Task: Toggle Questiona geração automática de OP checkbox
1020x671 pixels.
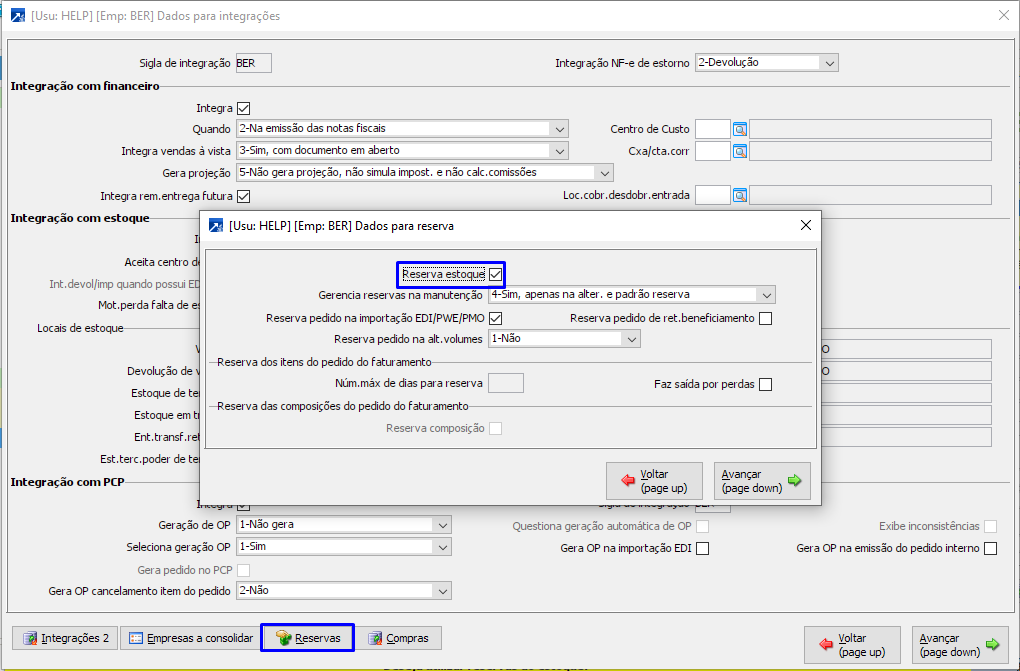Action: pos(703,527)
